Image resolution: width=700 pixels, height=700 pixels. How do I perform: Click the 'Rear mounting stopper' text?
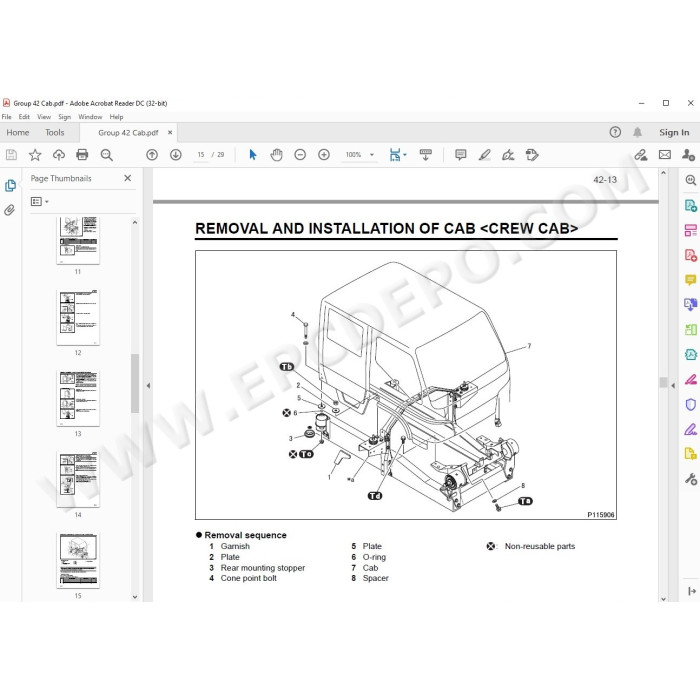tap(262, 568)
